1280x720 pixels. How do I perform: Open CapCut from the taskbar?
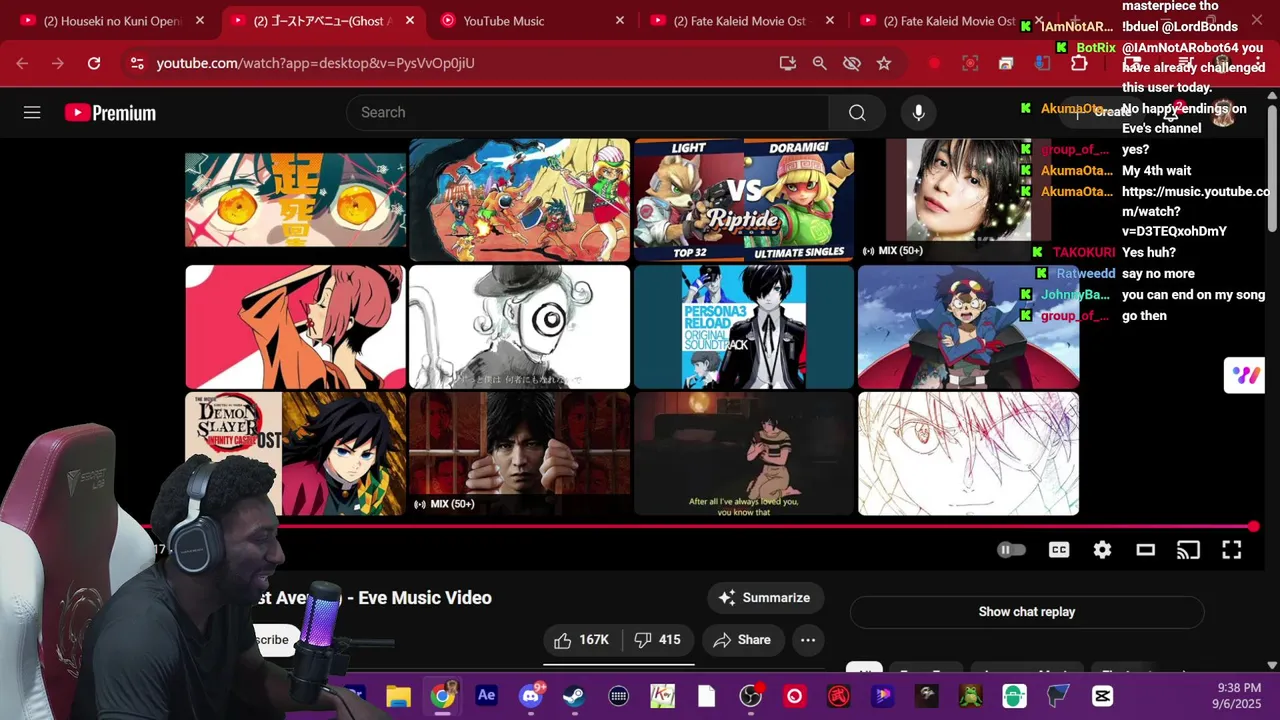coord(1102,696)
